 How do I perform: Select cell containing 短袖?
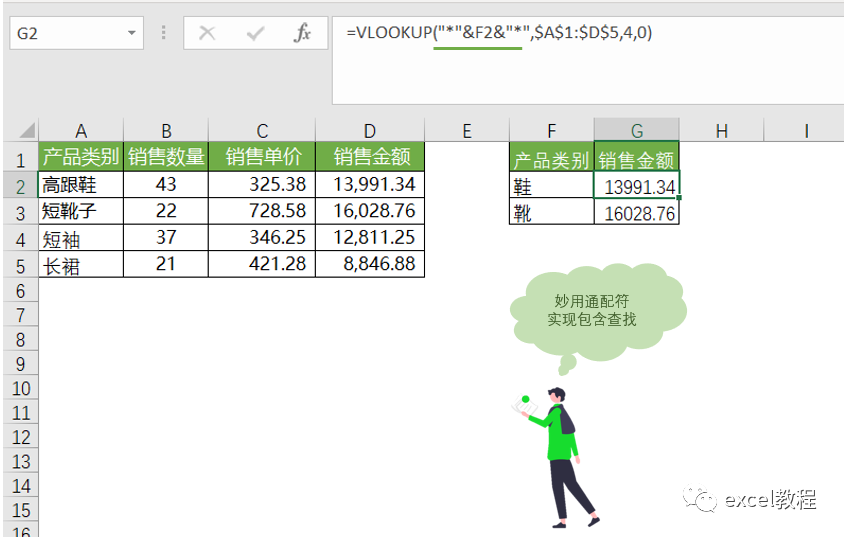pyautogui.click(x=81, y=237)
